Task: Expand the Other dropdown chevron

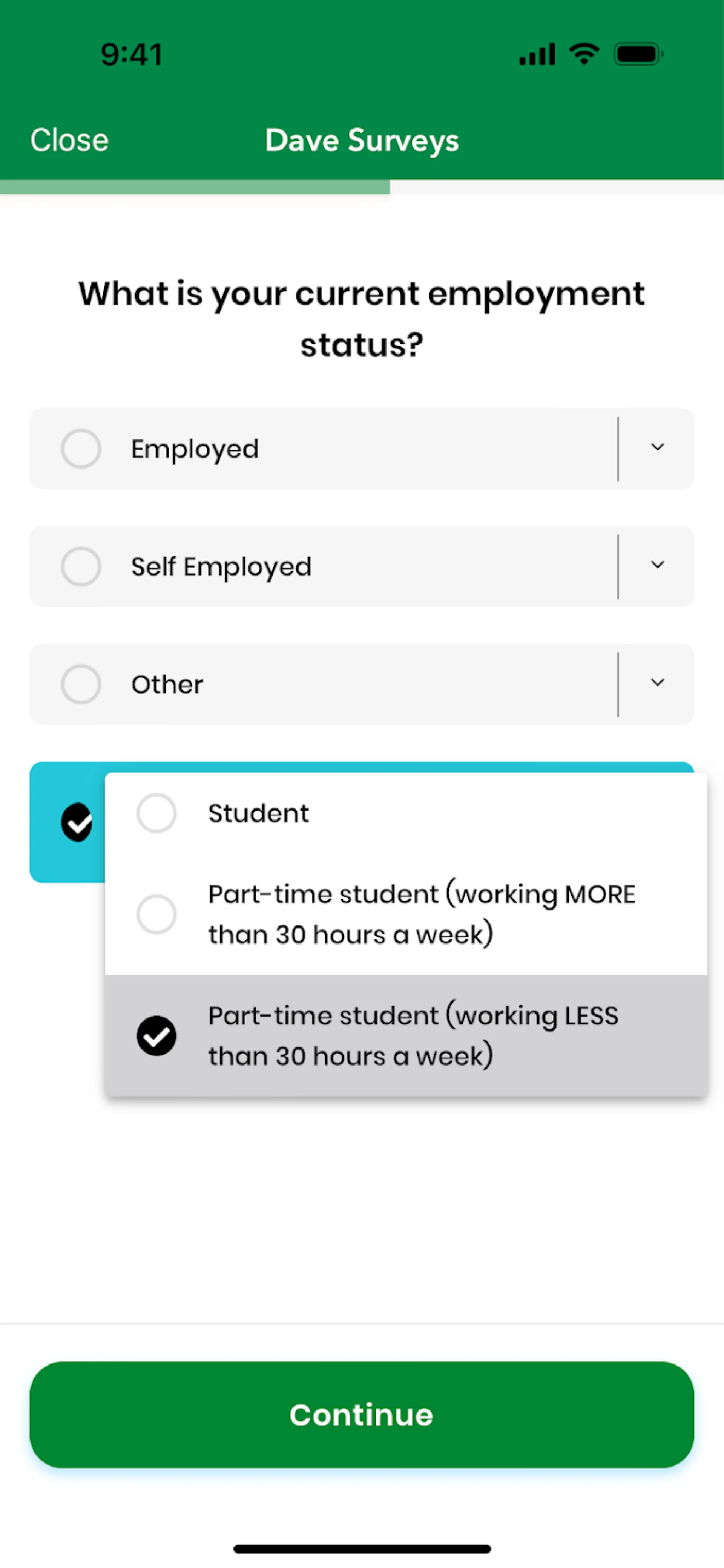Action: point(657,683)
